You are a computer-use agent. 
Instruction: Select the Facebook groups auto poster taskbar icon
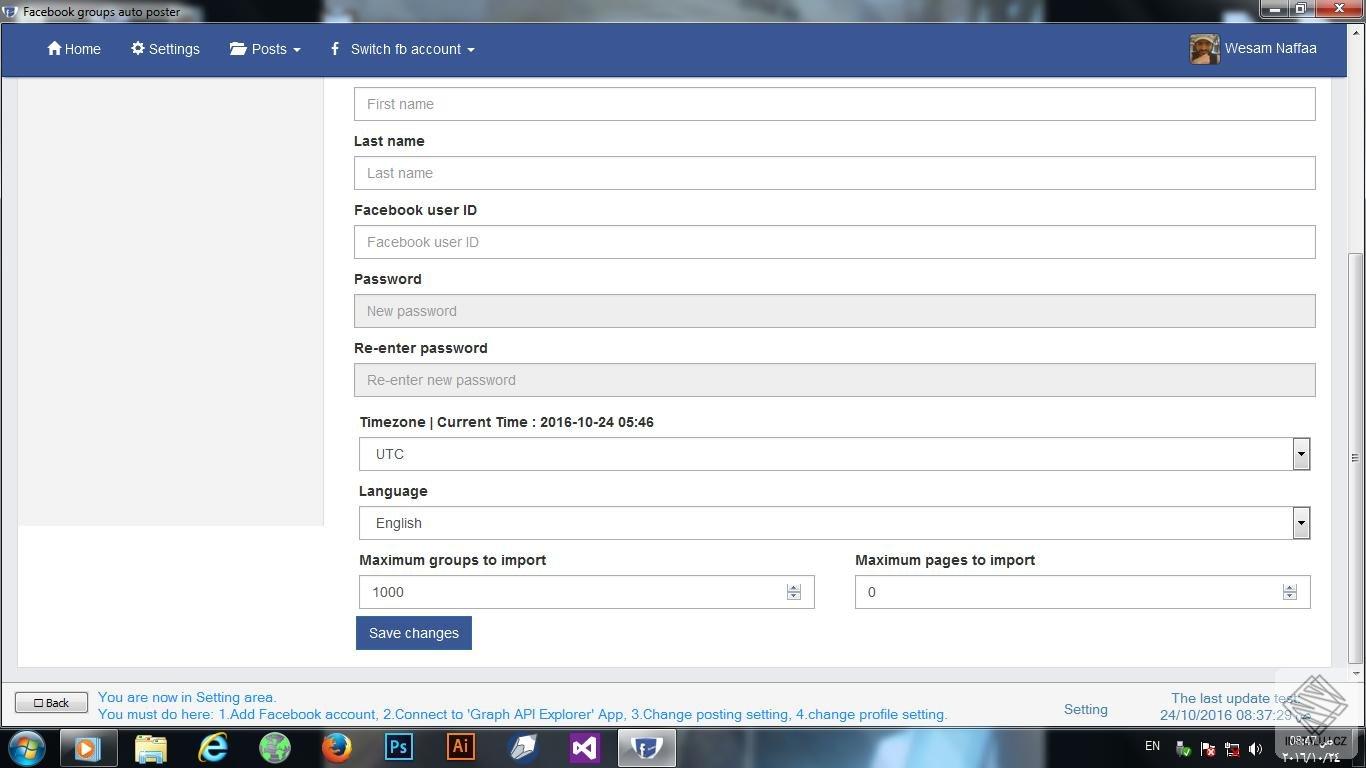click(647, 748)
